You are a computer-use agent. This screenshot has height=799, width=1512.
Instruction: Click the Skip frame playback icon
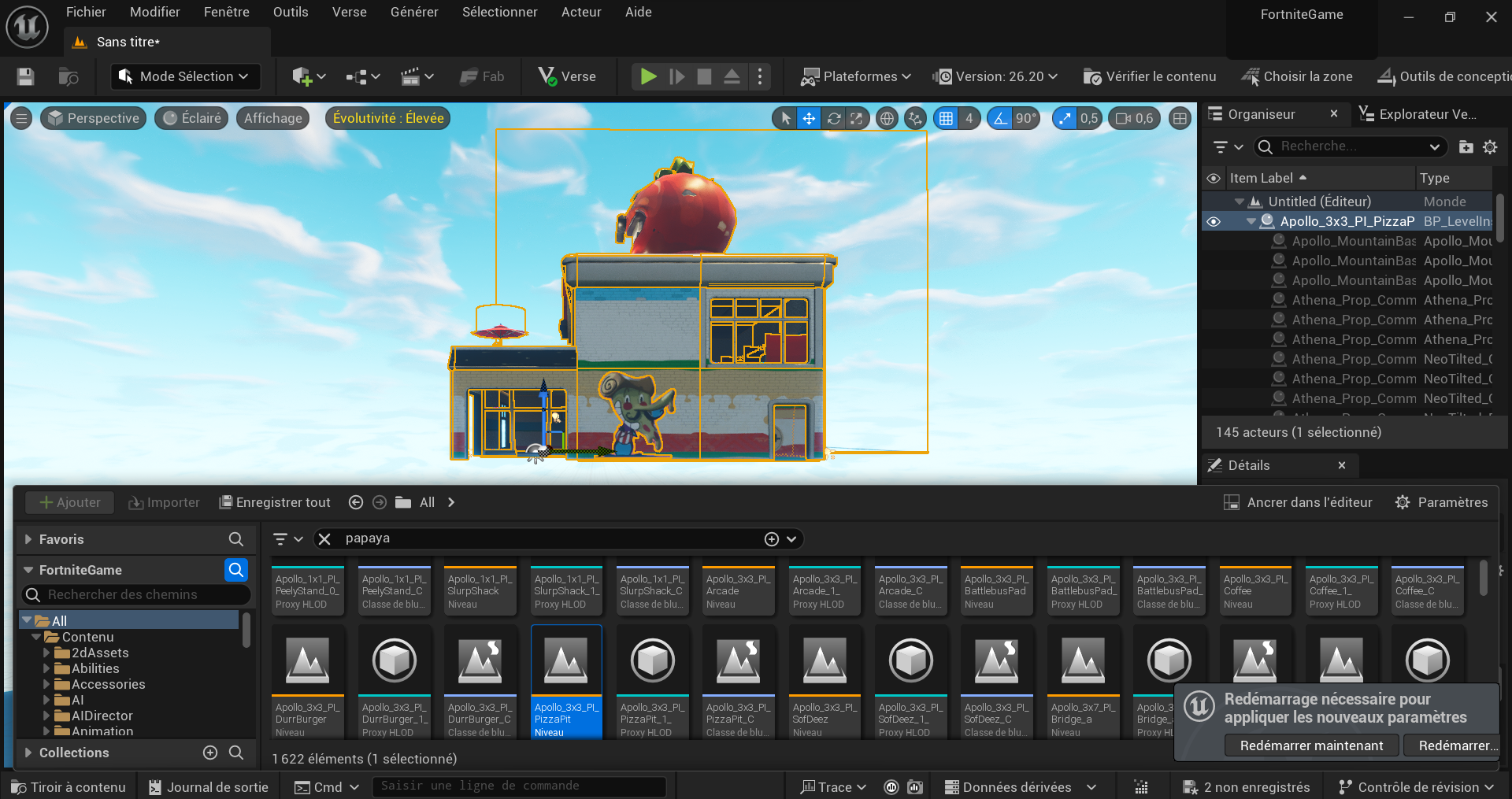677,76
